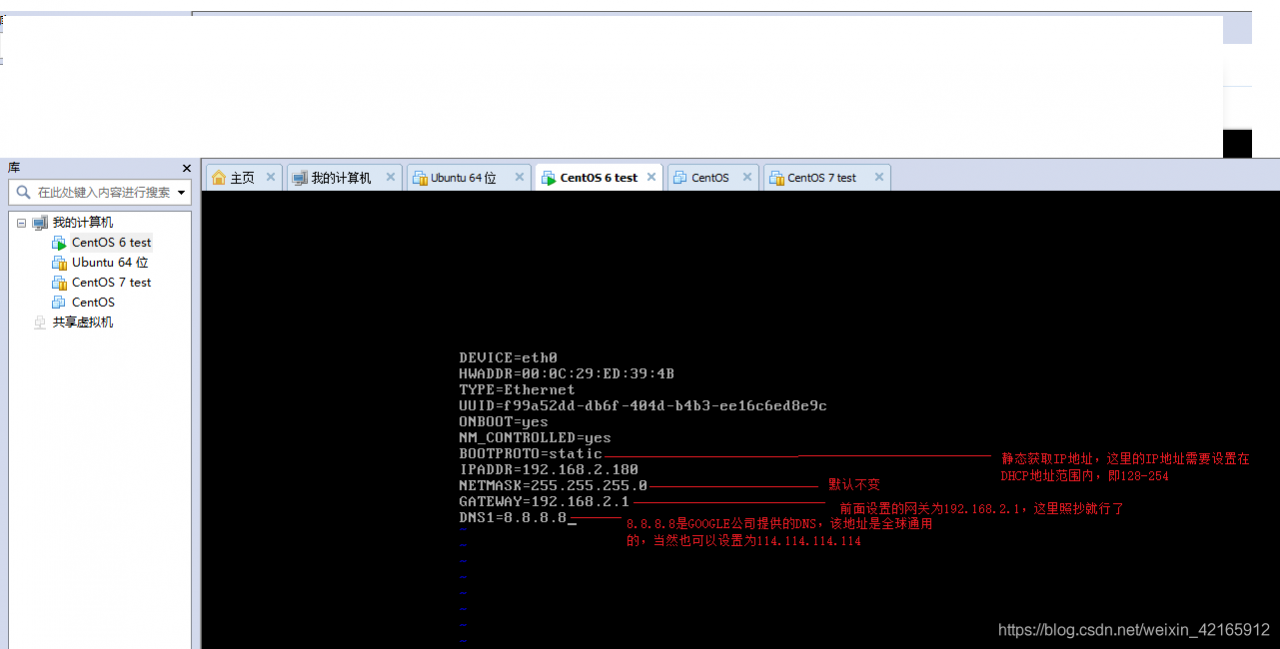Viewport: 1280px width, 649px height.
Task: Click the home icon on 主页 tab
Action: tap(219, 178)
